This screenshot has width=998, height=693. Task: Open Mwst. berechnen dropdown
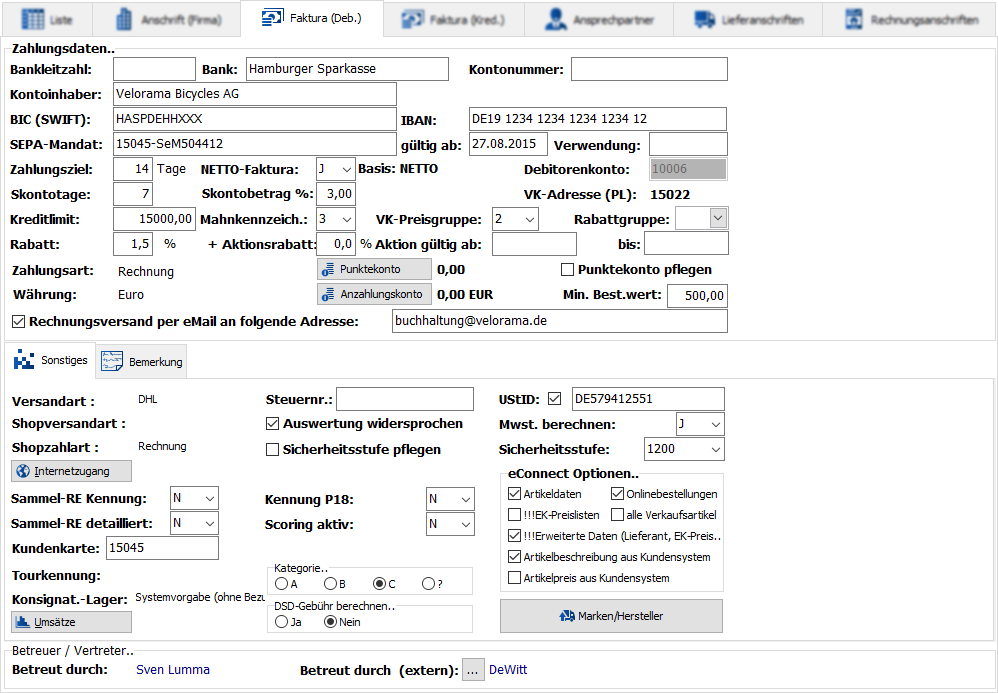coord(715,424)
